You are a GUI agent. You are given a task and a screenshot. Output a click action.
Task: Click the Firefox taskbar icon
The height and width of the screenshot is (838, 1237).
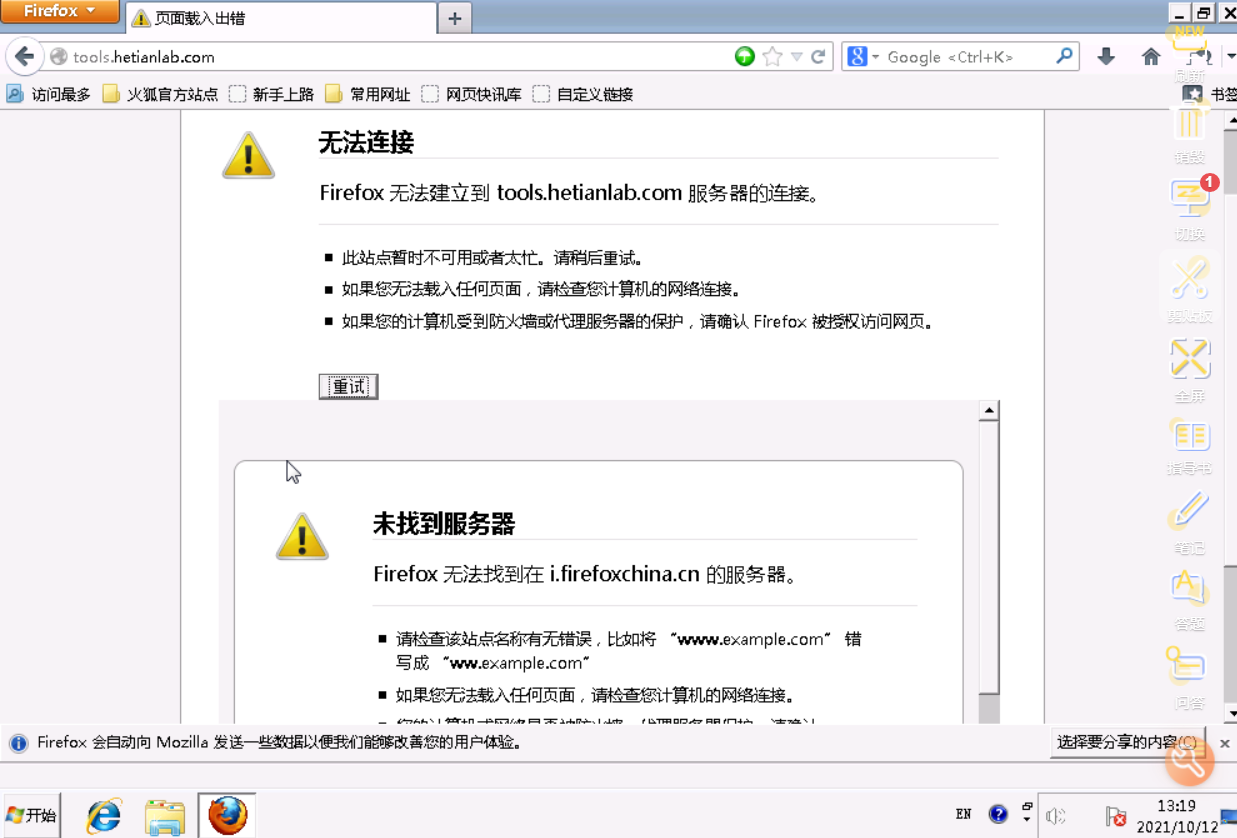point(227,816)
